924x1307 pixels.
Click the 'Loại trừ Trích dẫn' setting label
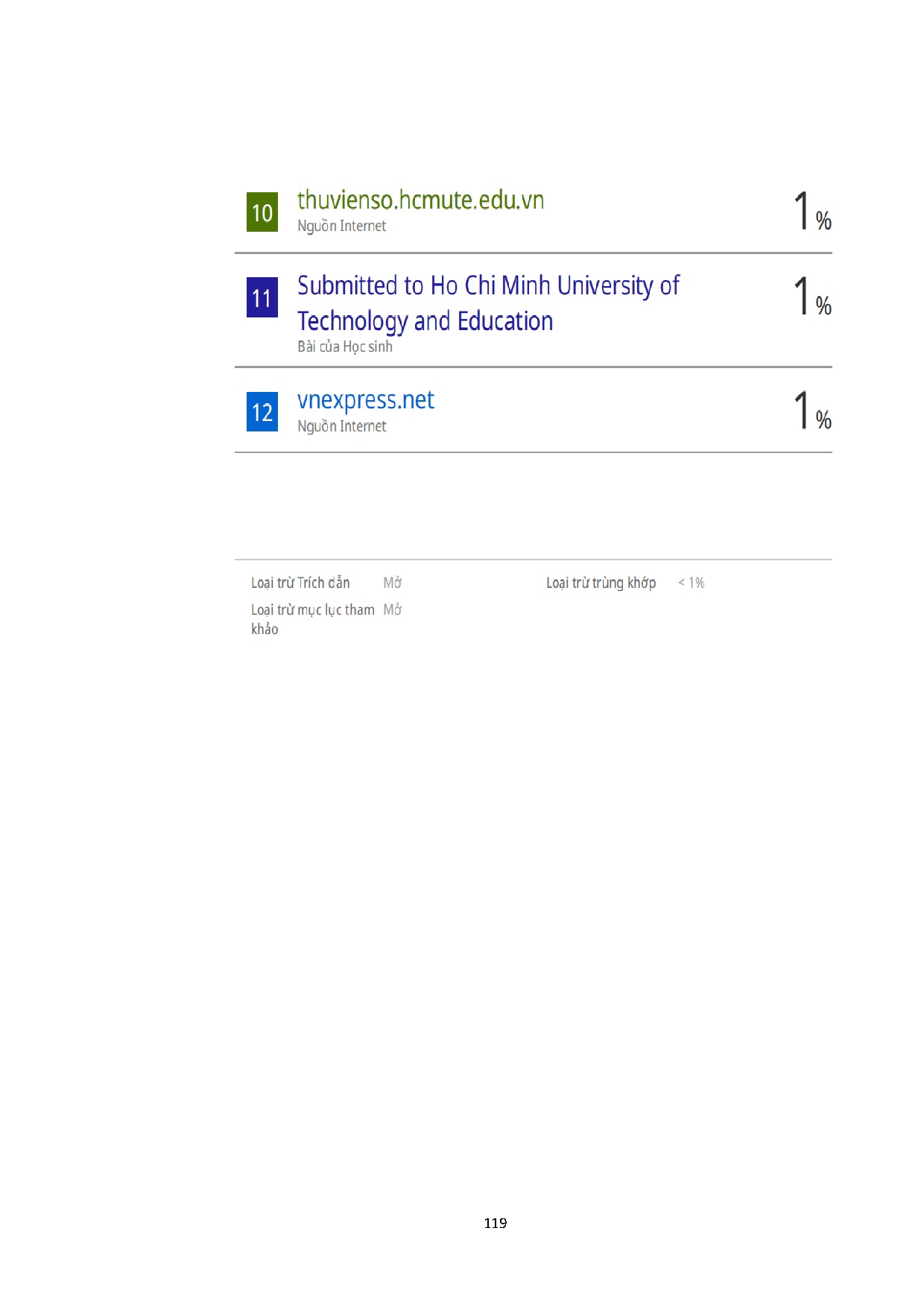(300, 583)
